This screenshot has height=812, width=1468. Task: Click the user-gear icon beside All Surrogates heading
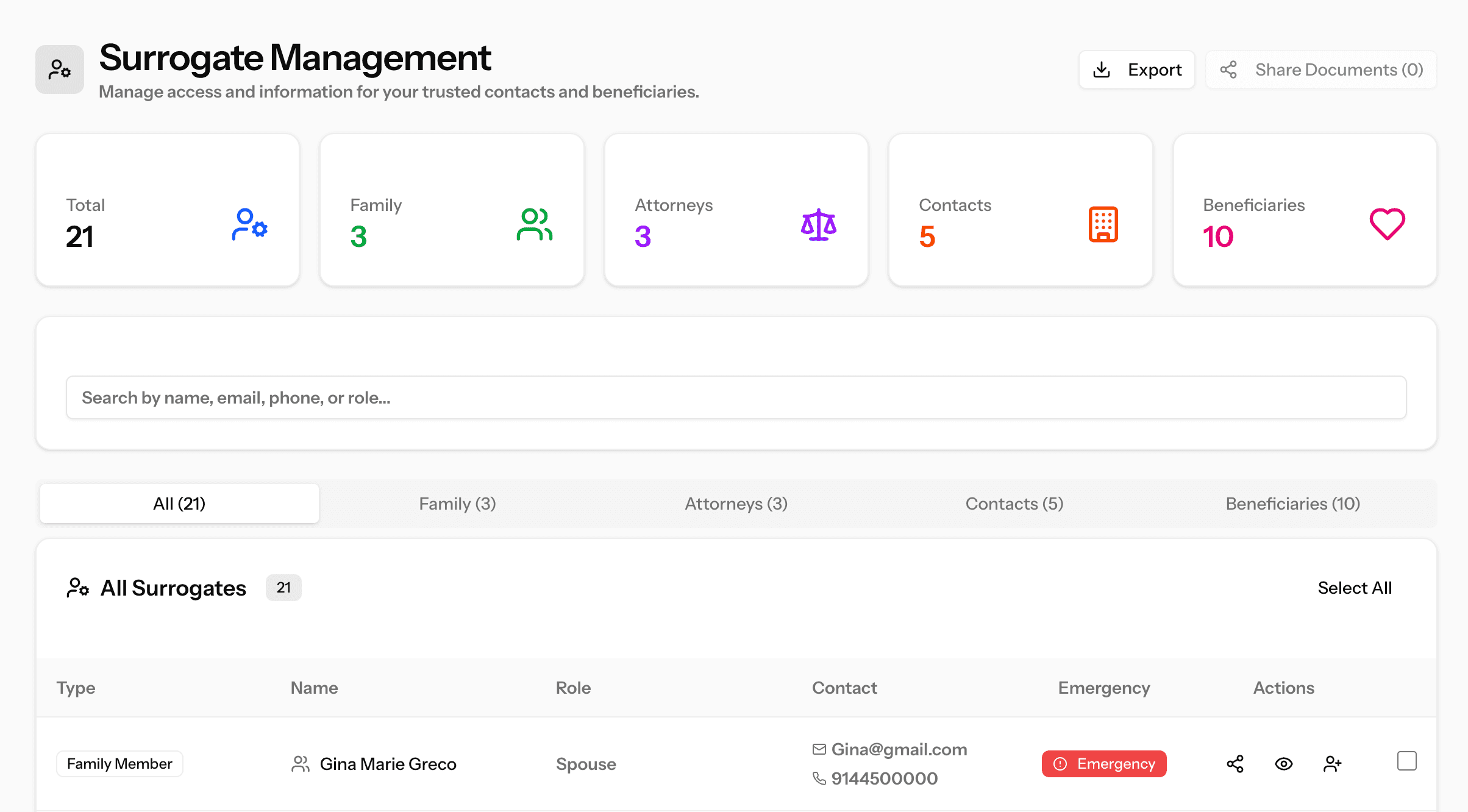point(77,587)
